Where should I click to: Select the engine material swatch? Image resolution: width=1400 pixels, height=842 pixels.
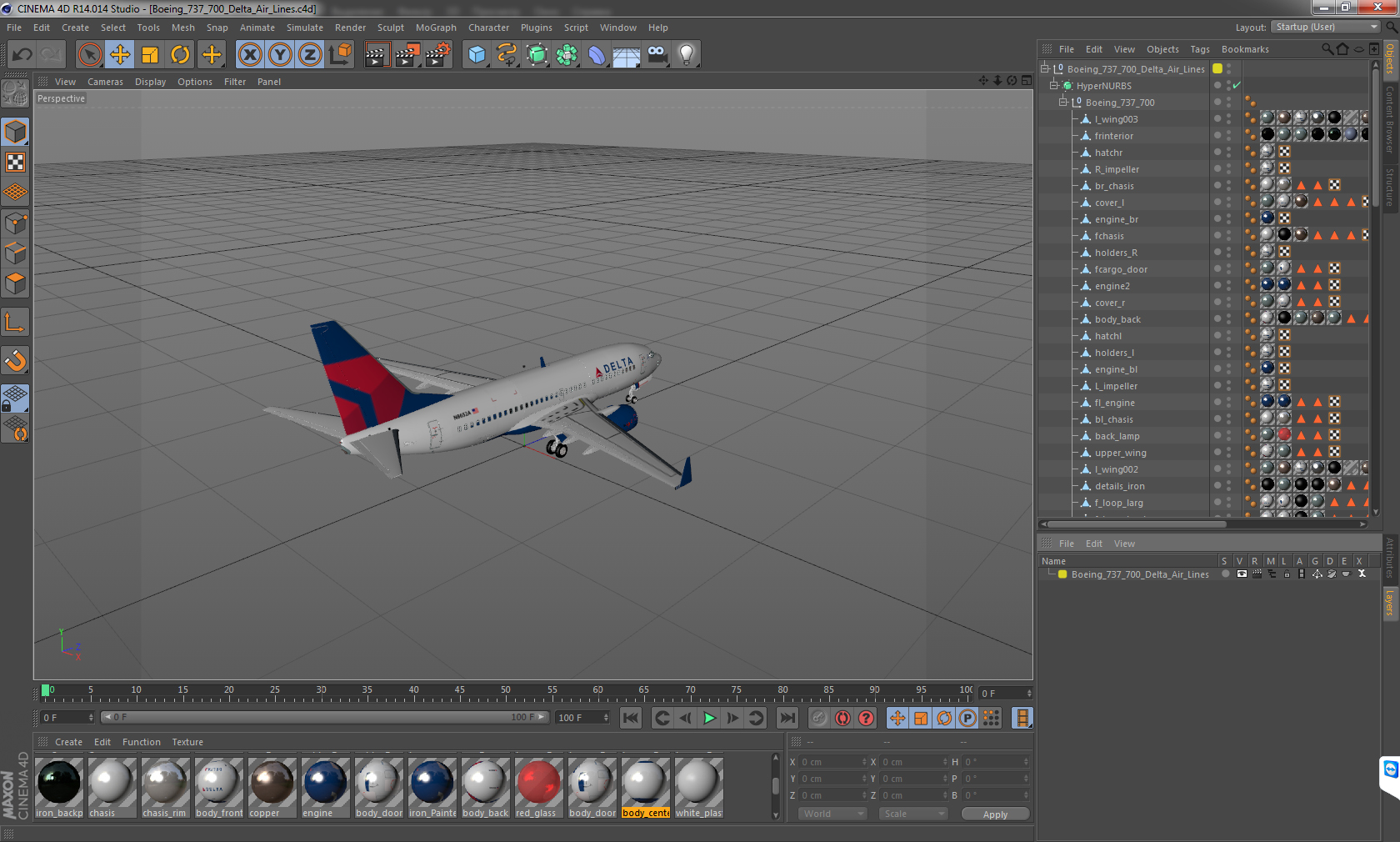[x=325, y=788]
